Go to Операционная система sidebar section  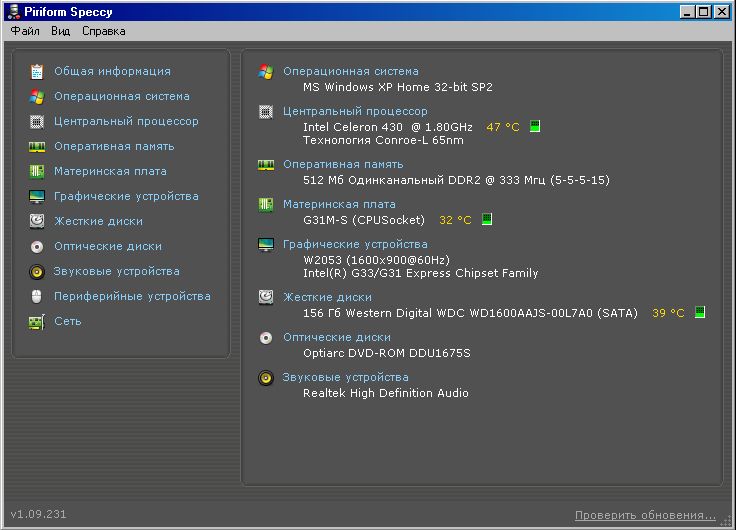[x=122, y=96]
